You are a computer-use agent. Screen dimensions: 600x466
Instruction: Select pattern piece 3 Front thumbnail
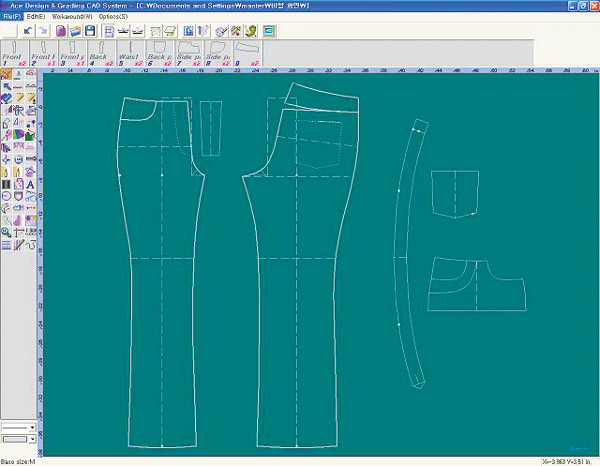click(x=72, y=54)
